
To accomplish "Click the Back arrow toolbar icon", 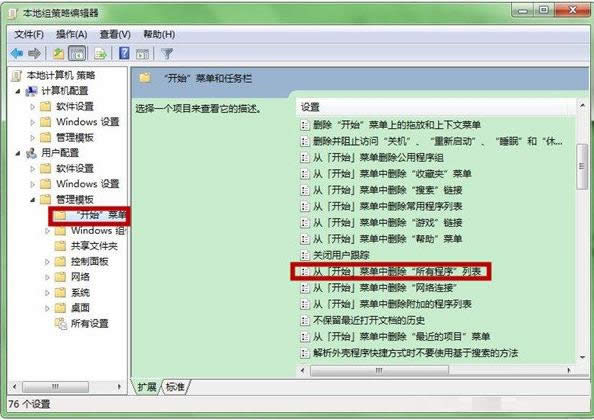I will coord(17,53).
